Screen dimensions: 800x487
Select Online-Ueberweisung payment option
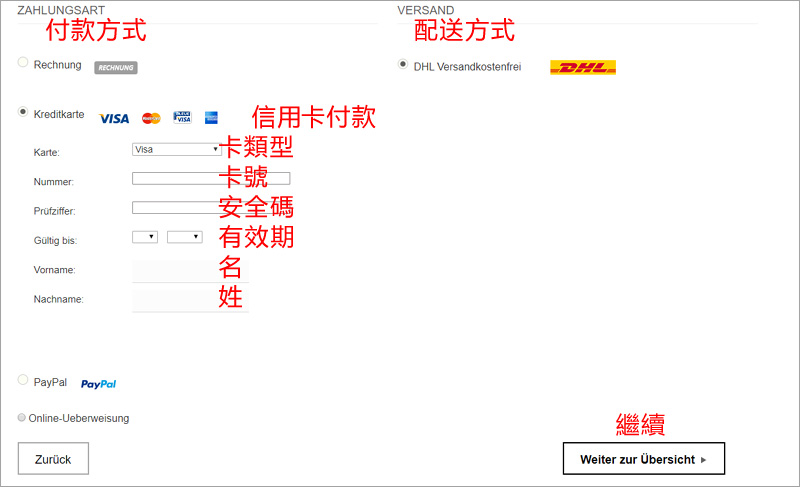pos(23,418)
